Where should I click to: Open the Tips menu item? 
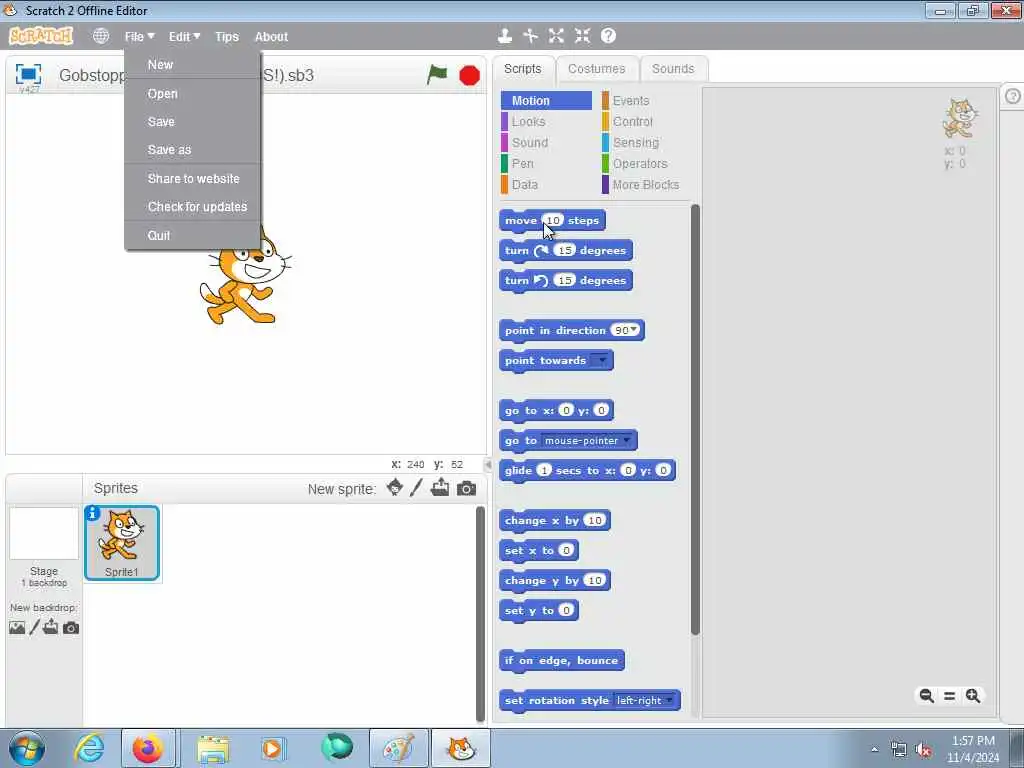227,37
